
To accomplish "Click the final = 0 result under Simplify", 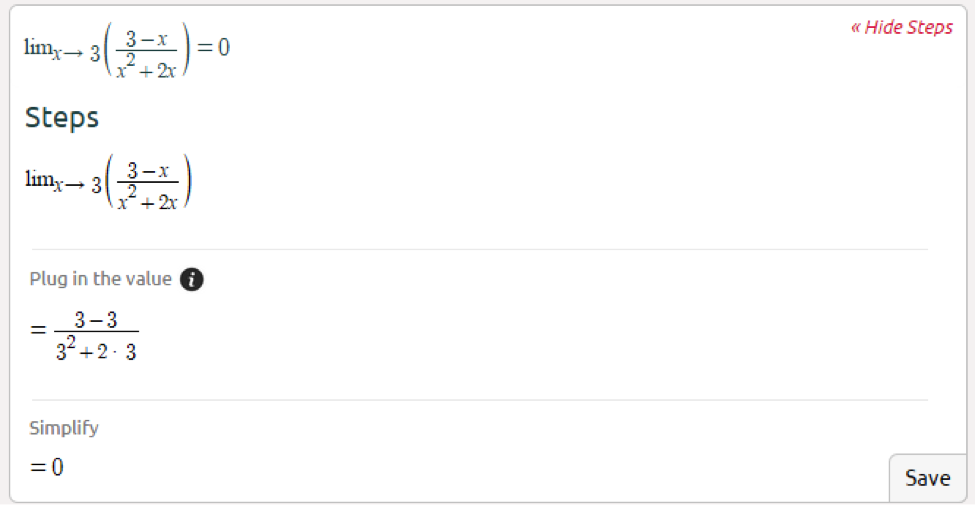I will 47,467.
